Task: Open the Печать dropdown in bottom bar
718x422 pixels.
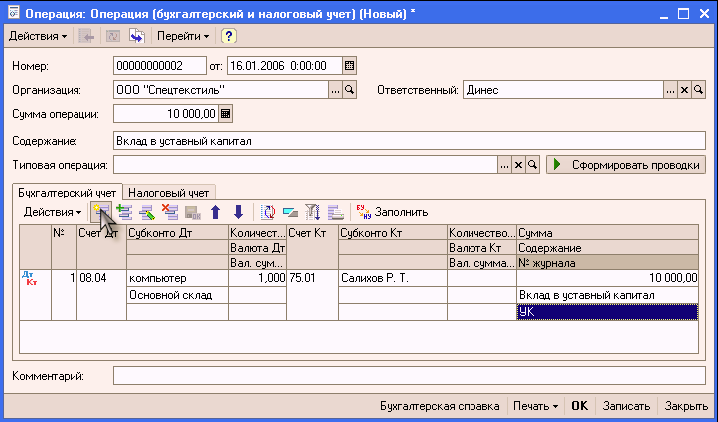Action: 533,407
